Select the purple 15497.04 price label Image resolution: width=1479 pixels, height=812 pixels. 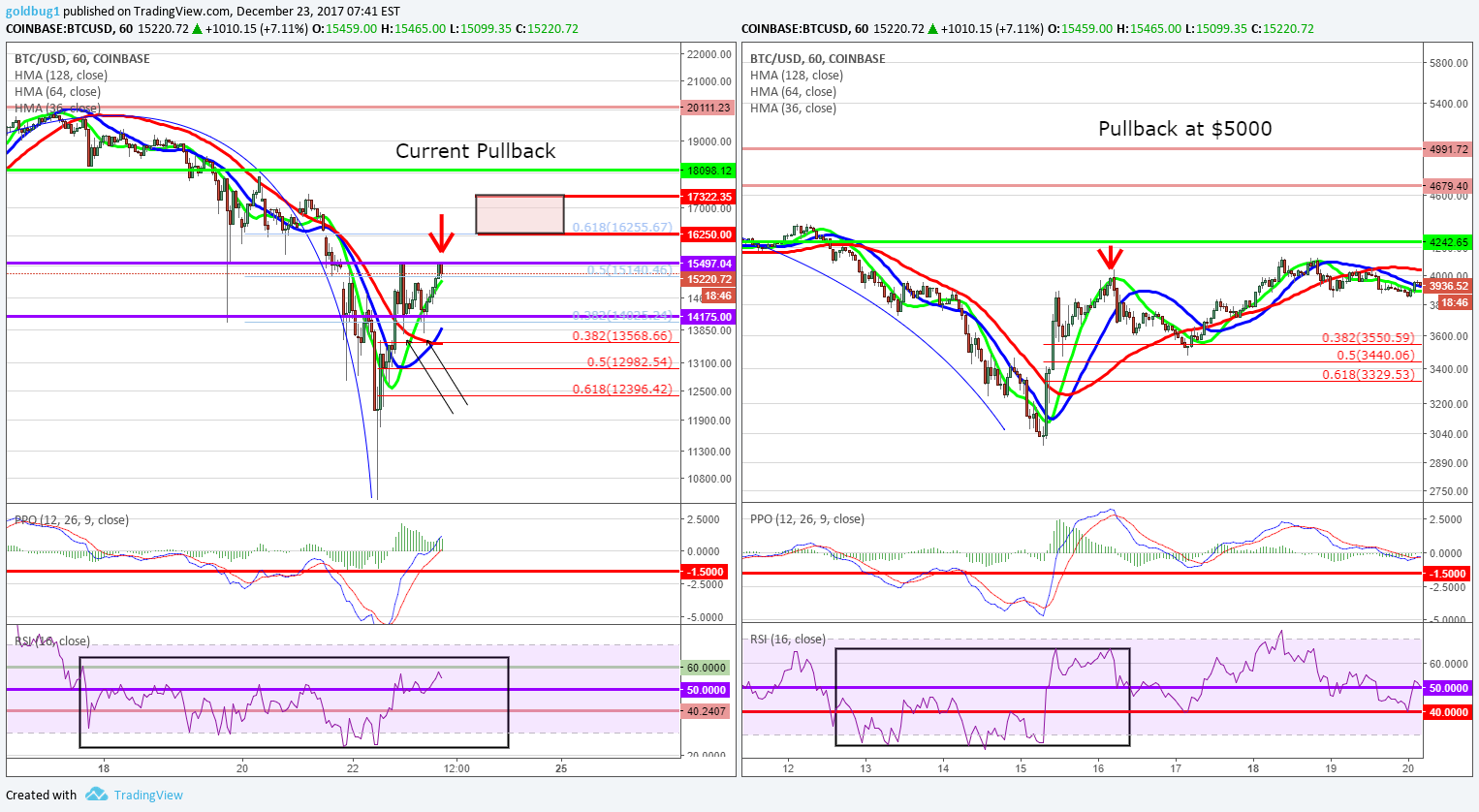[x=708, y=264]
